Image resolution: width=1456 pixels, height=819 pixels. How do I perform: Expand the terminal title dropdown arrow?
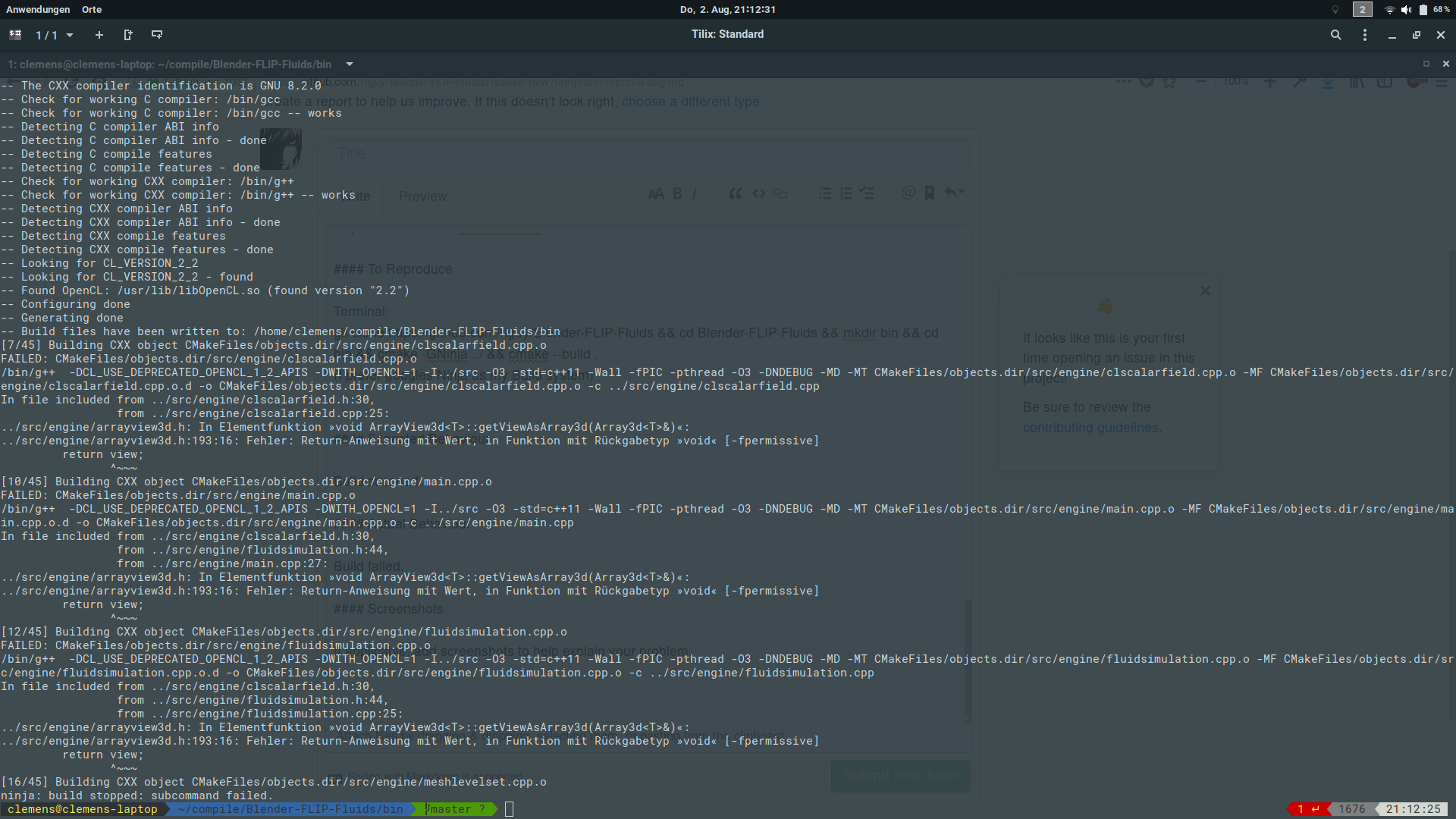point(349,64)
